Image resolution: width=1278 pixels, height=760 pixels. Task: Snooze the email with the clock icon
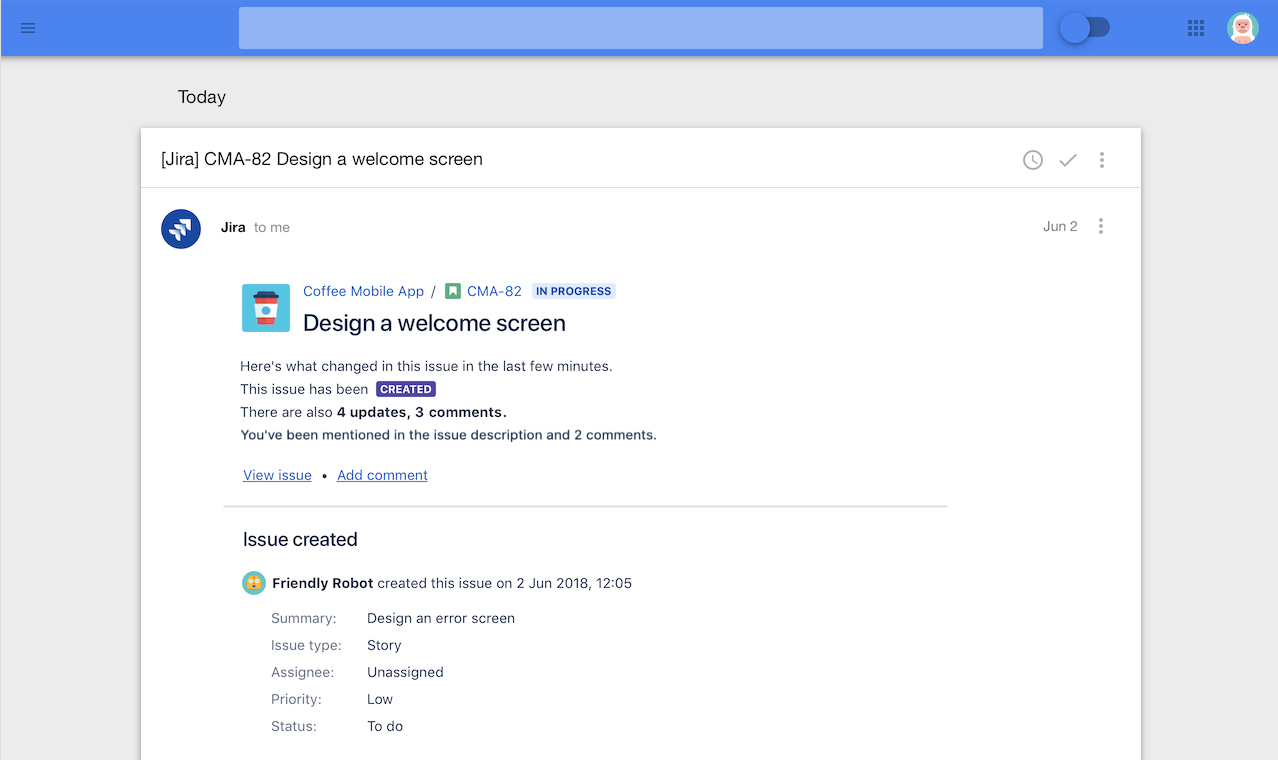click(x=1033, y=160)
